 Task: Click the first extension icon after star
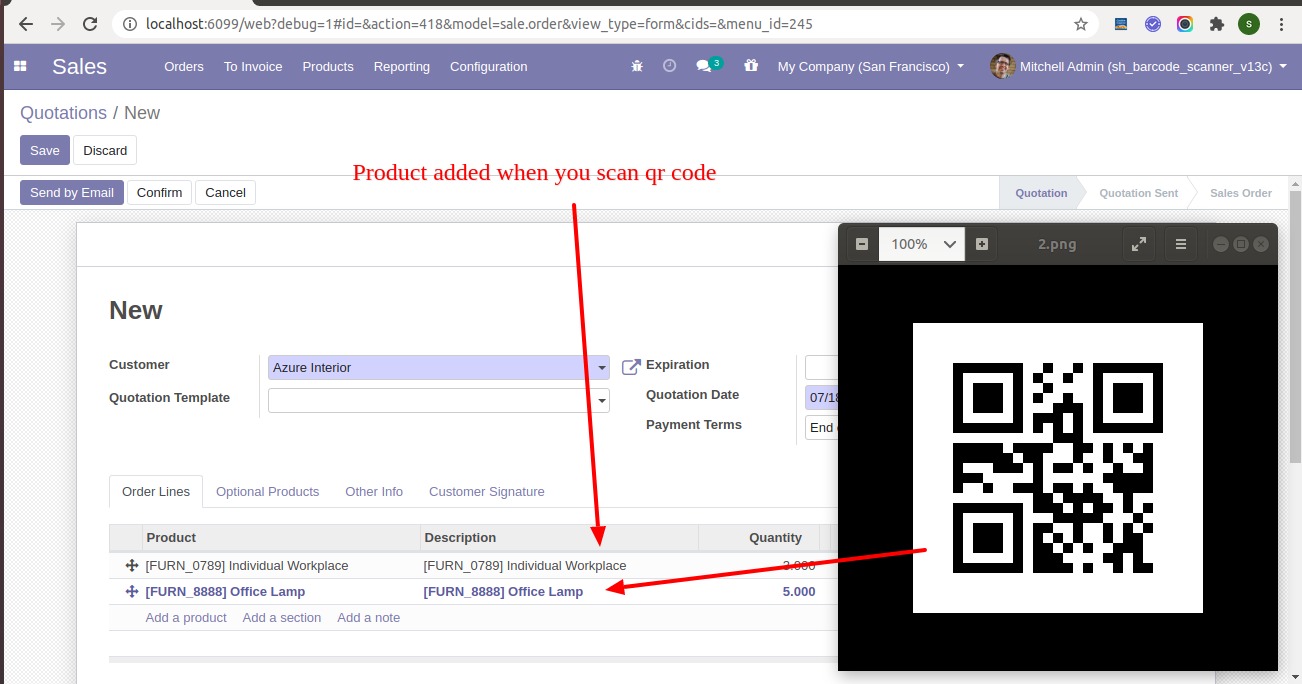[1121, 23]
